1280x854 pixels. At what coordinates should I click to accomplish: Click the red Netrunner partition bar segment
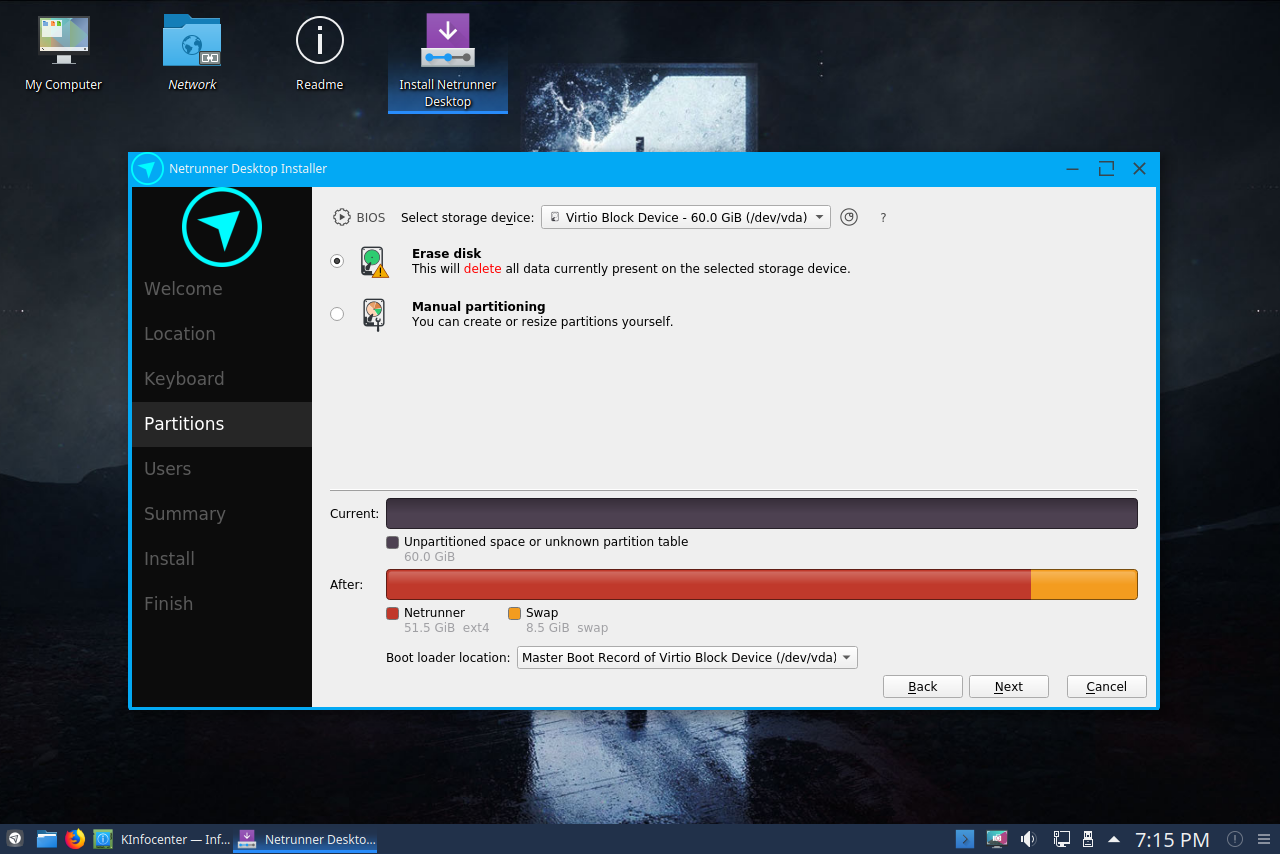click(x=708, y=585)
